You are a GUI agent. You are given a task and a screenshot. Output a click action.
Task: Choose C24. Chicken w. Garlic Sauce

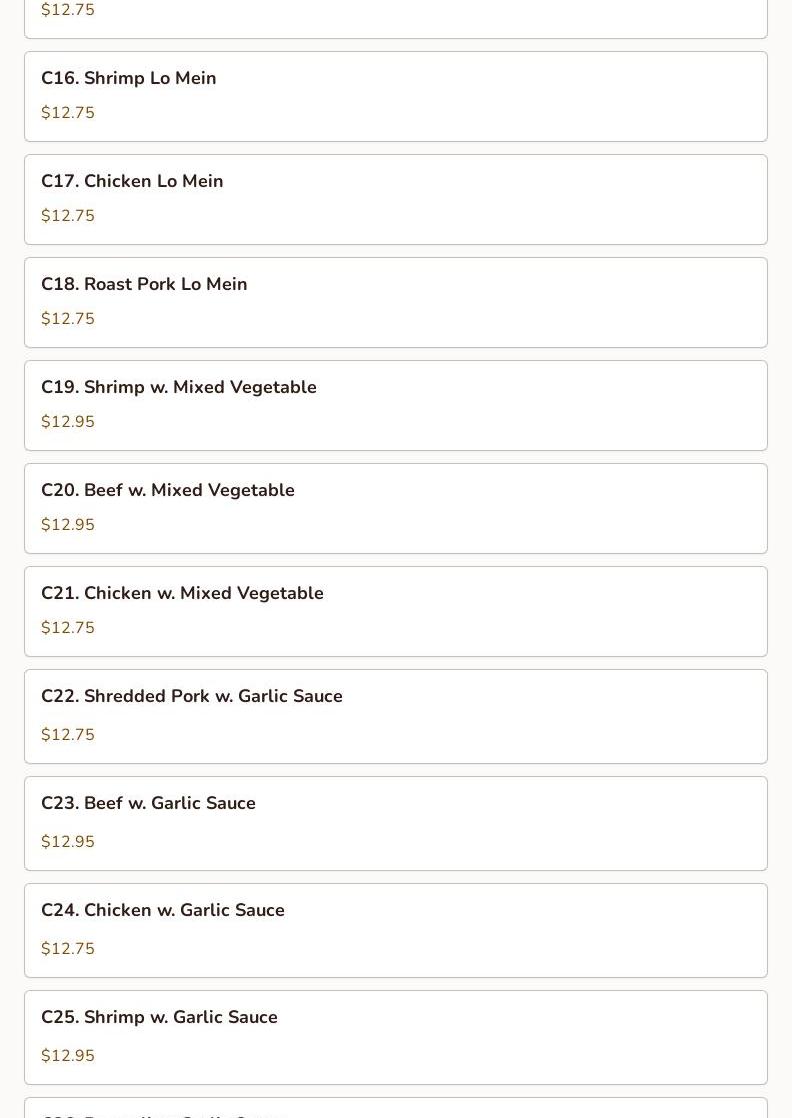click(x=396, y=930)
